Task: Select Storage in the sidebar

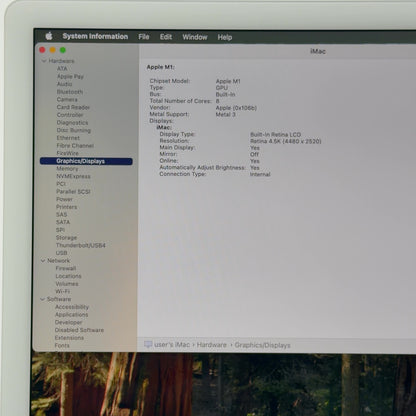Action: [66, 238]
